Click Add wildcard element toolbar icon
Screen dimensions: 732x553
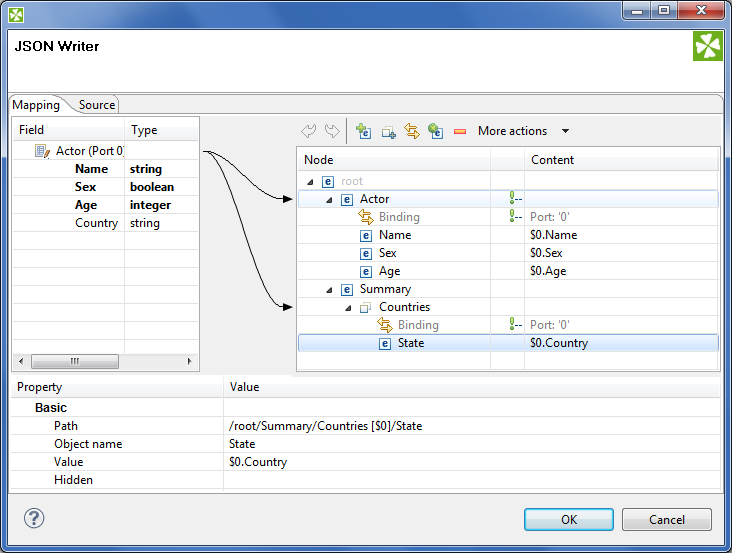coord(436,131)
